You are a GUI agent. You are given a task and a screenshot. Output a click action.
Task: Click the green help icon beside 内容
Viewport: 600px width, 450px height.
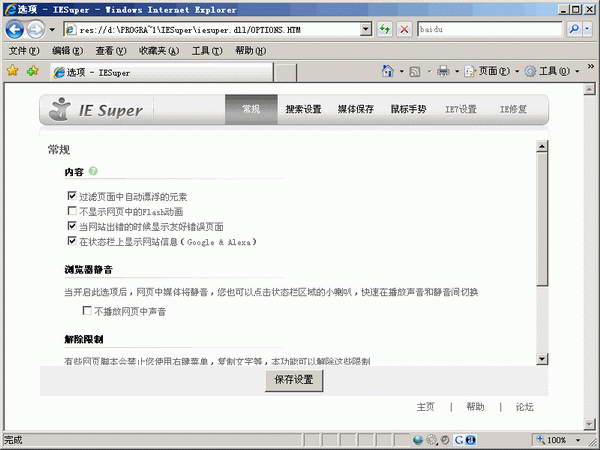coord(93,171)
